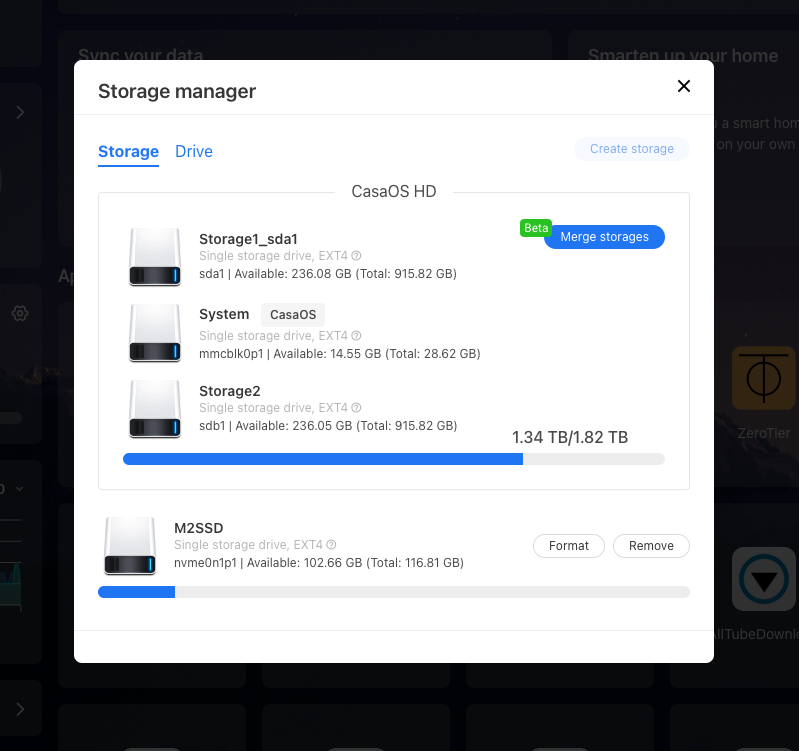Remove the M2SSD drive

651,546
